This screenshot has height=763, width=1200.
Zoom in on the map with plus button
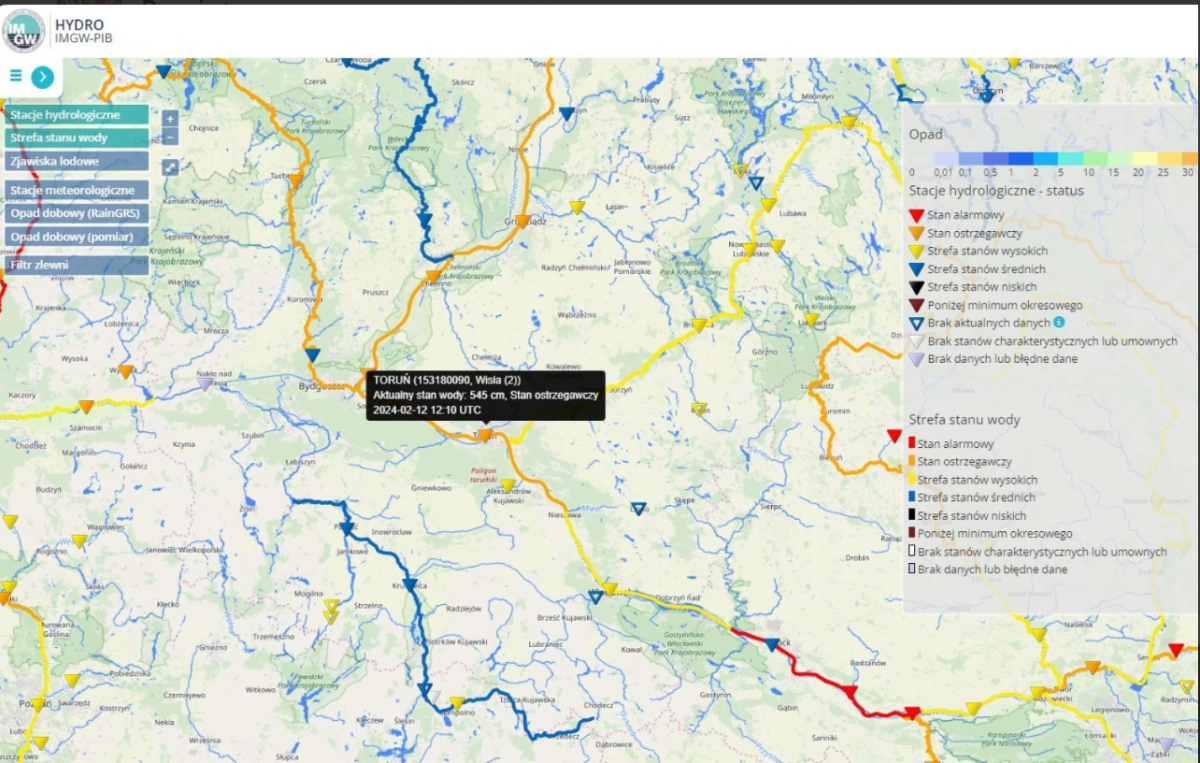pos(170,119)
